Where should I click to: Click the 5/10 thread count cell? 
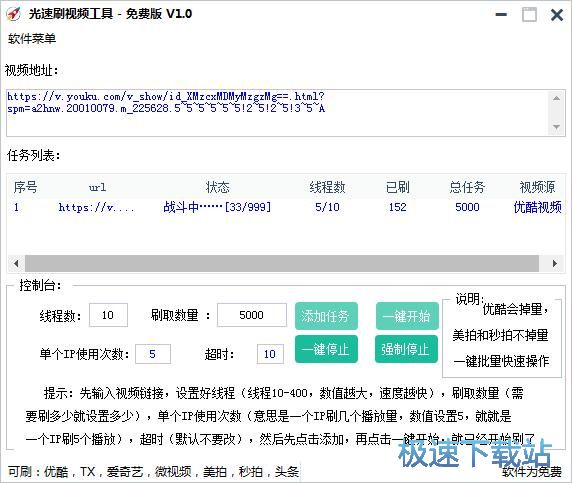[x=327, y=207]
